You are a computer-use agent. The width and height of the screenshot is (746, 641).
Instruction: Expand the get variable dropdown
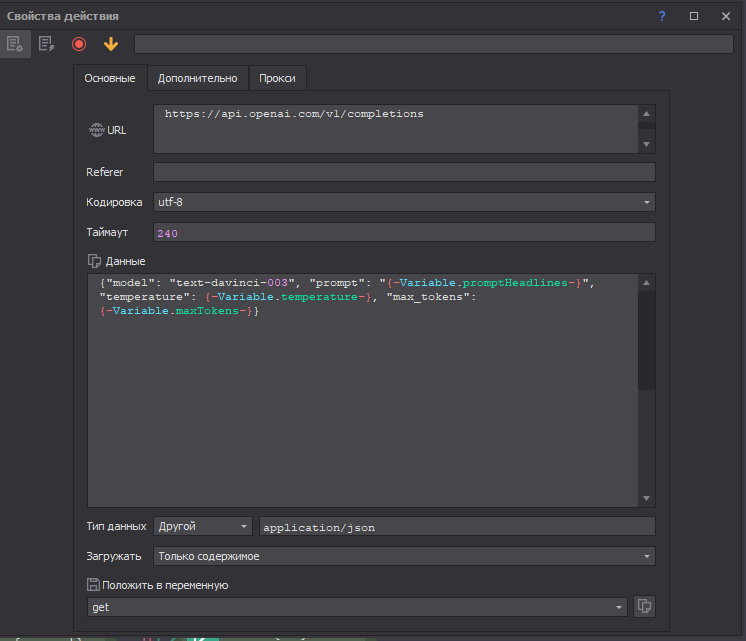click(x=619, y=607)
